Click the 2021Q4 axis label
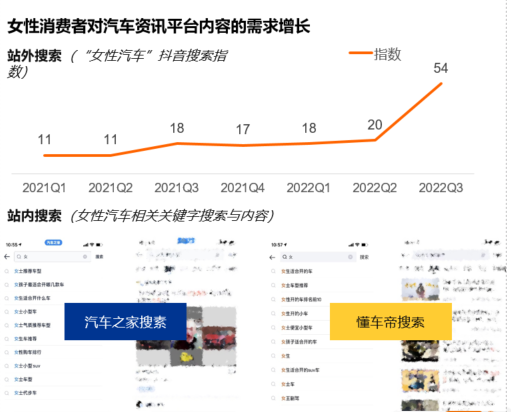 (242, 188)
